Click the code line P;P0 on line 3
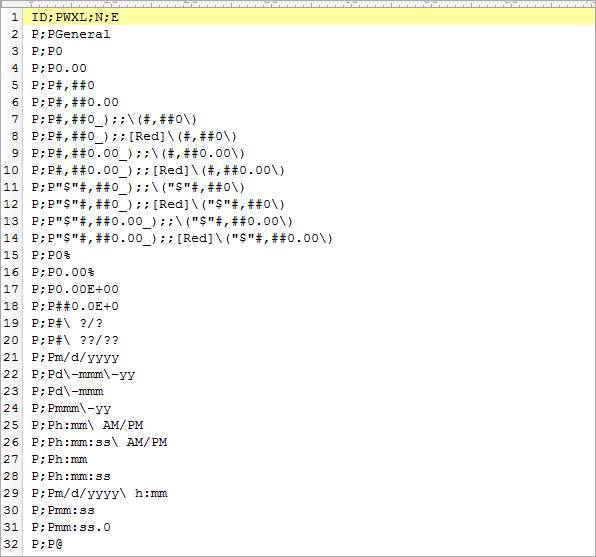The width and height of the screenshot is (596, 557). coord(47,51)
